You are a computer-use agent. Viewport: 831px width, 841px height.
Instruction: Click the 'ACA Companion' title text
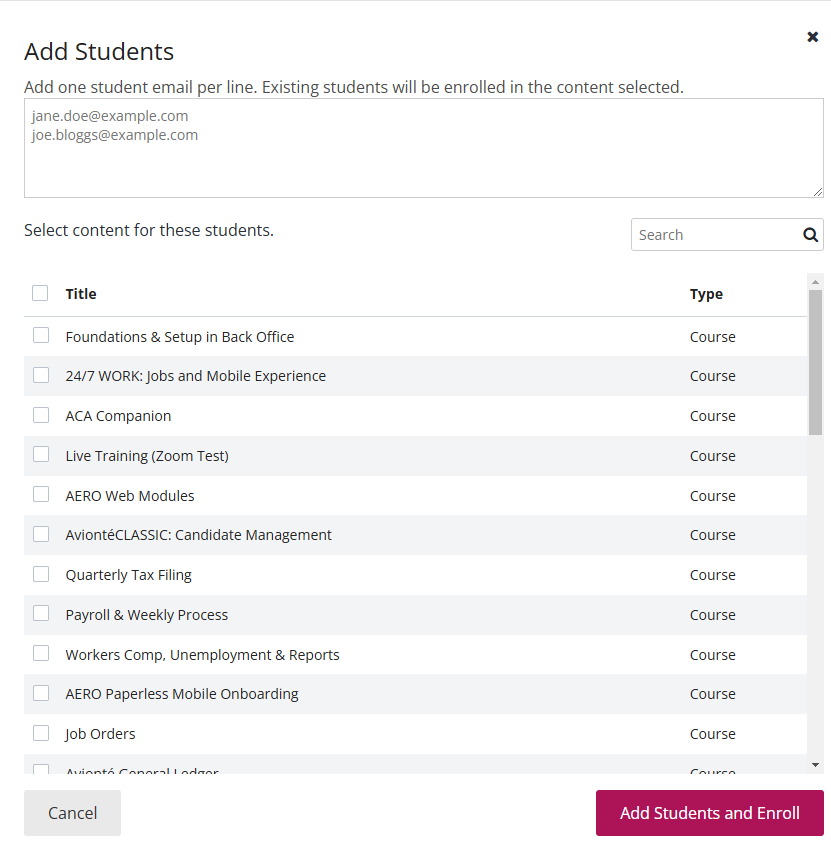pos(118,416)
